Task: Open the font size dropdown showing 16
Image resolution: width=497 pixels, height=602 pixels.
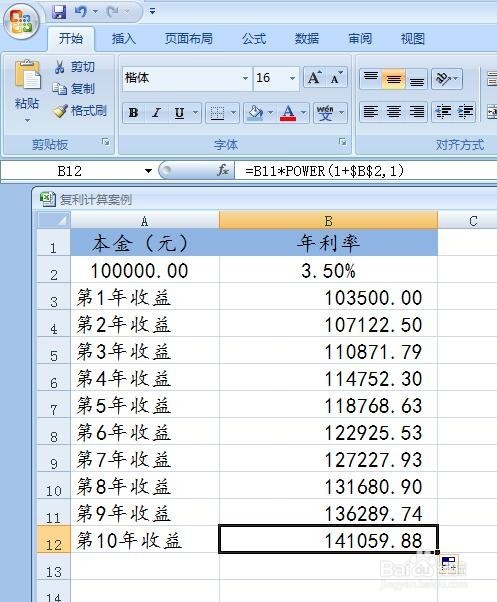Action: [x=292, y=78]
